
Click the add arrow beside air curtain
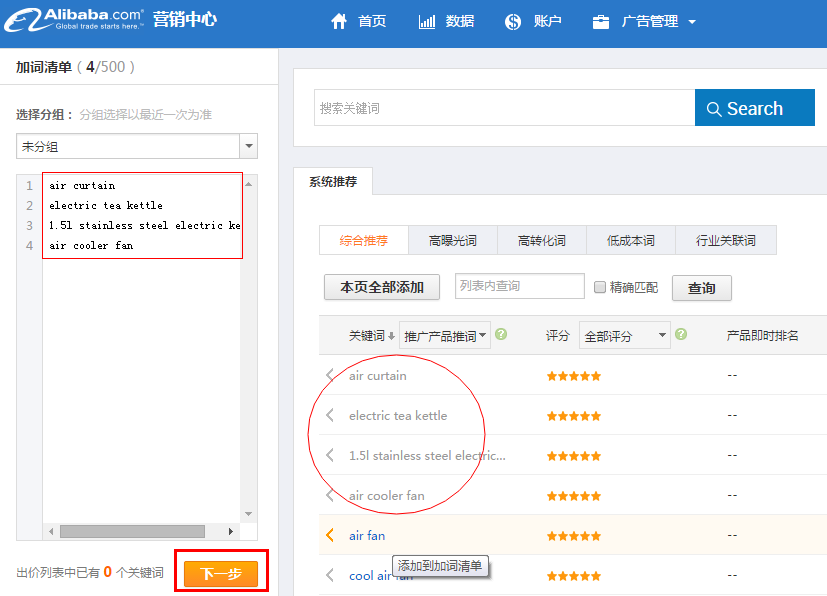tap(330, 375)
